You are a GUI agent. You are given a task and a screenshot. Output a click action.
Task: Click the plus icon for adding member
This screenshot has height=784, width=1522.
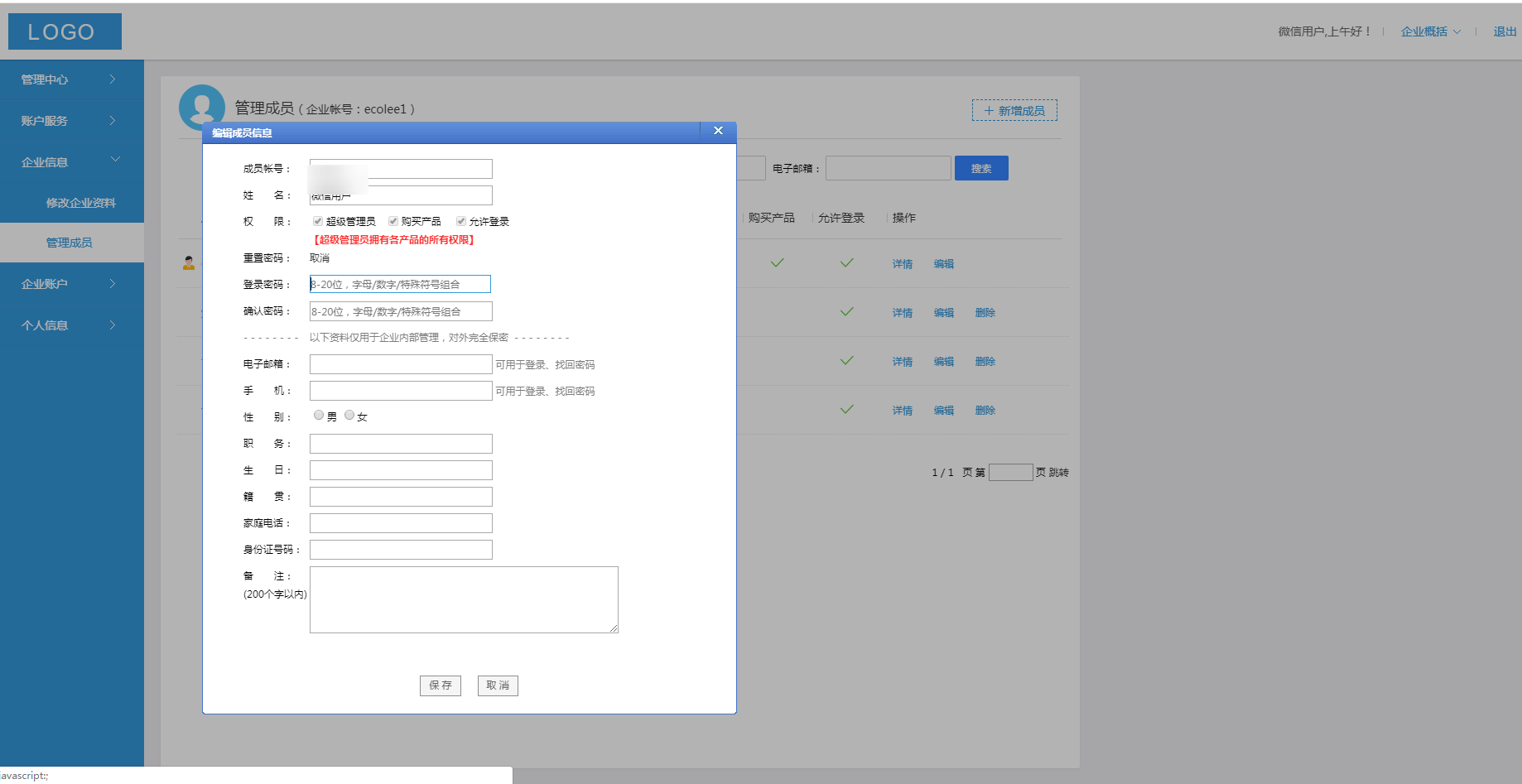pos(988,111)
